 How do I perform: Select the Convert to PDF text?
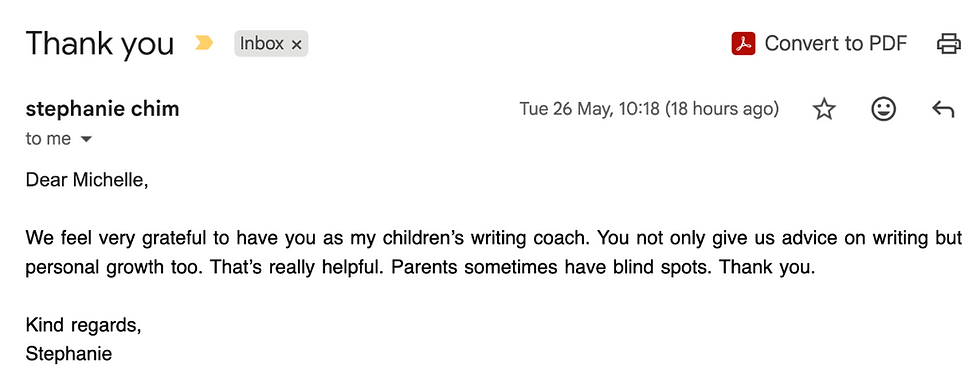(836, 44)
